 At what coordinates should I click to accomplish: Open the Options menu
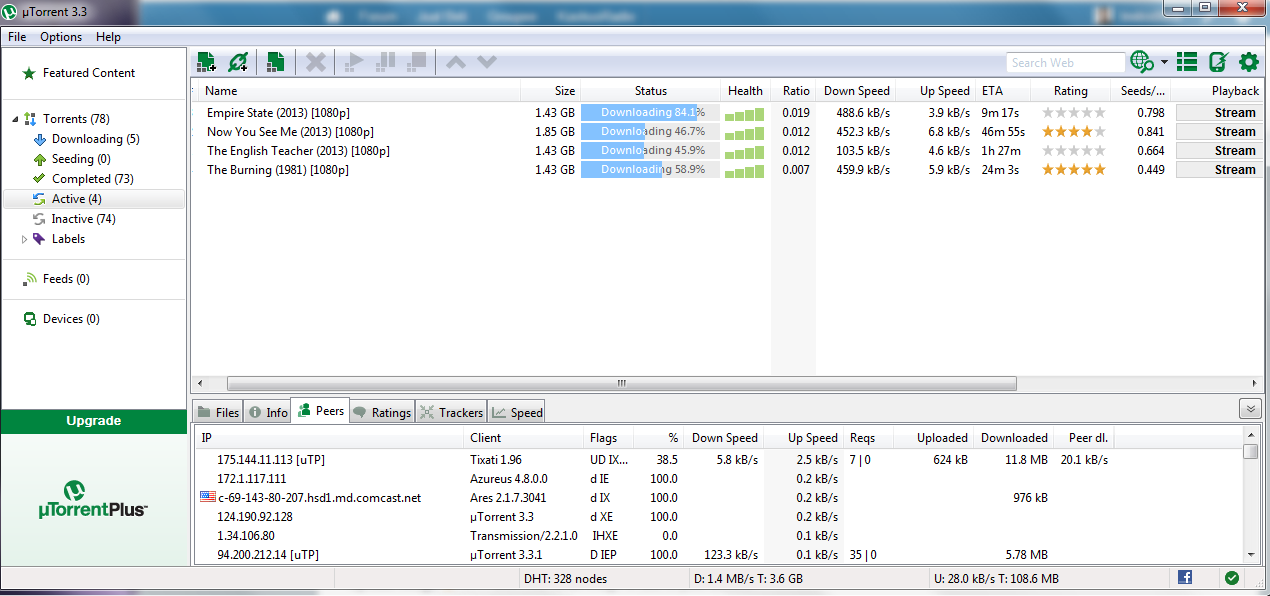[x=61, y=37]
